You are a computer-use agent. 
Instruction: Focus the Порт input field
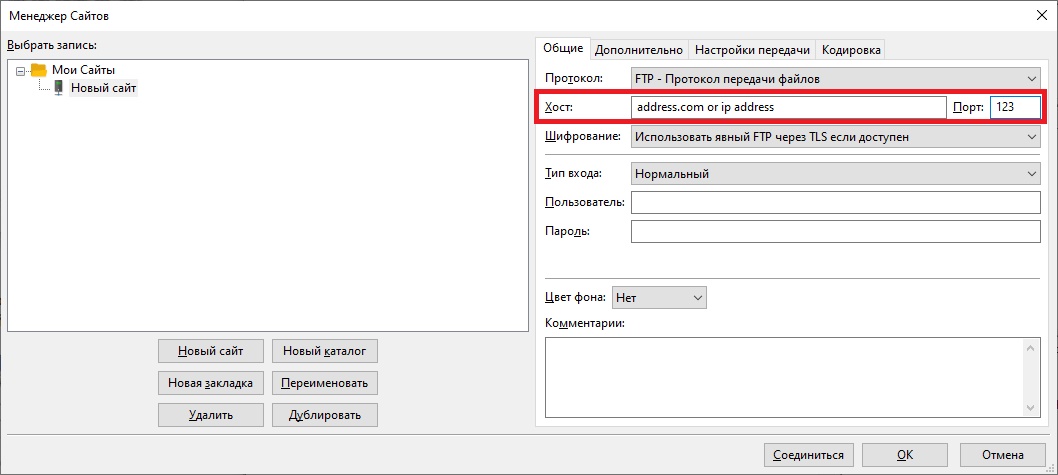[1014, 107]
